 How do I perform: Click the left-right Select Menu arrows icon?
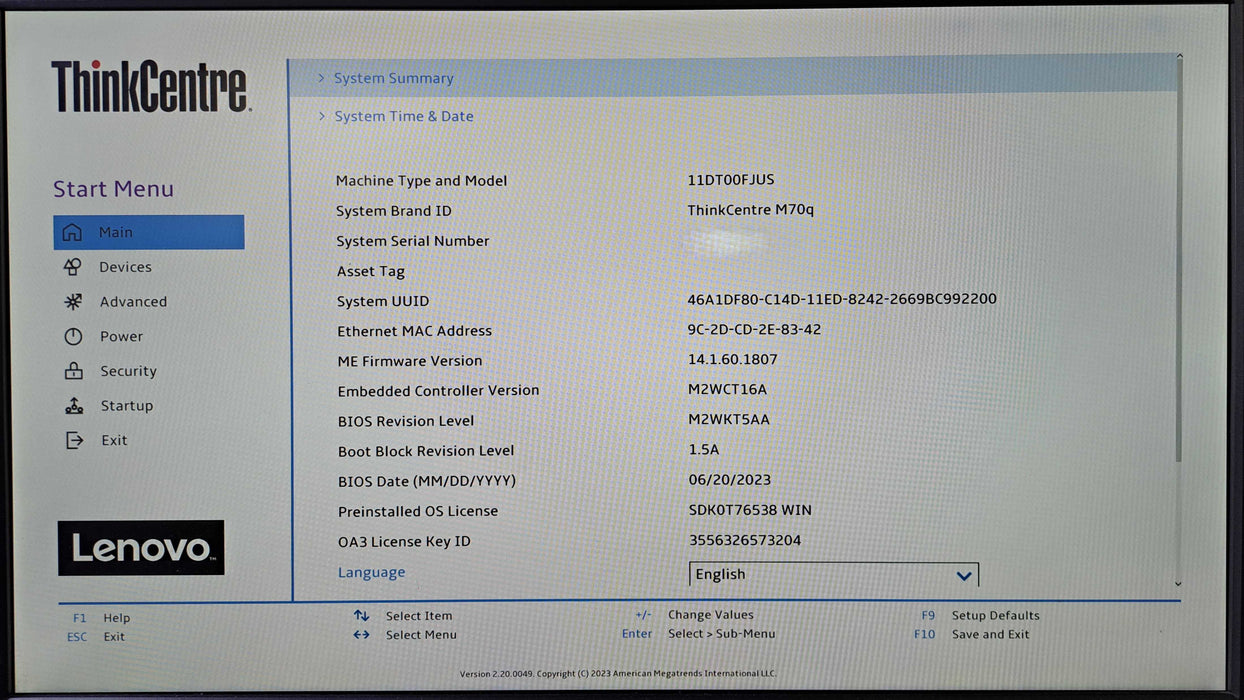(361, 635)
